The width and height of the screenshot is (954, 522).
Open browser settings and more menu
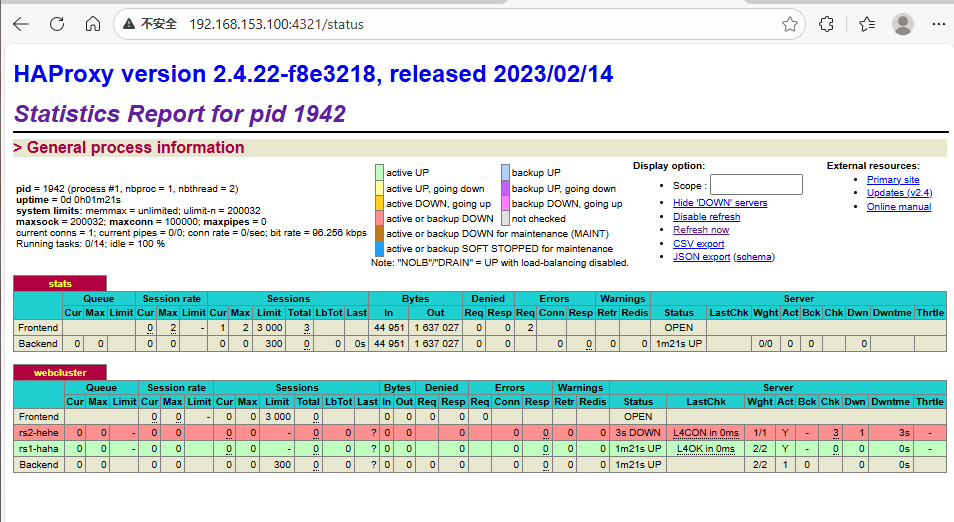[939, 24]
